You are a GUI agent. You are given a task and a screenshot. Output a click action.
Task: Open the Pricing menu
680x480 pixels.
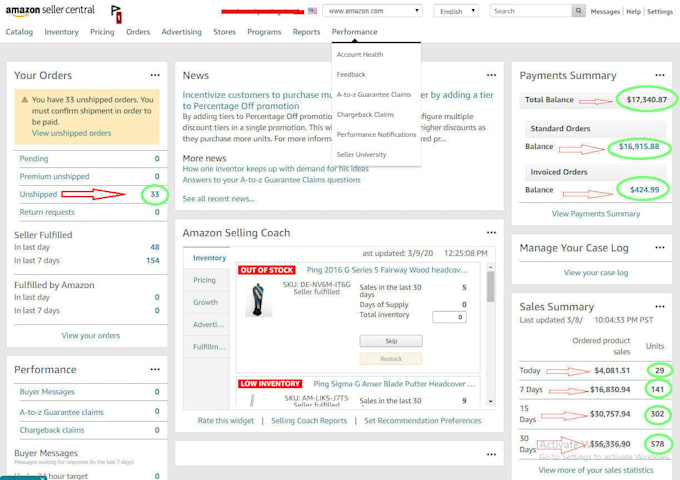point(102,32)
